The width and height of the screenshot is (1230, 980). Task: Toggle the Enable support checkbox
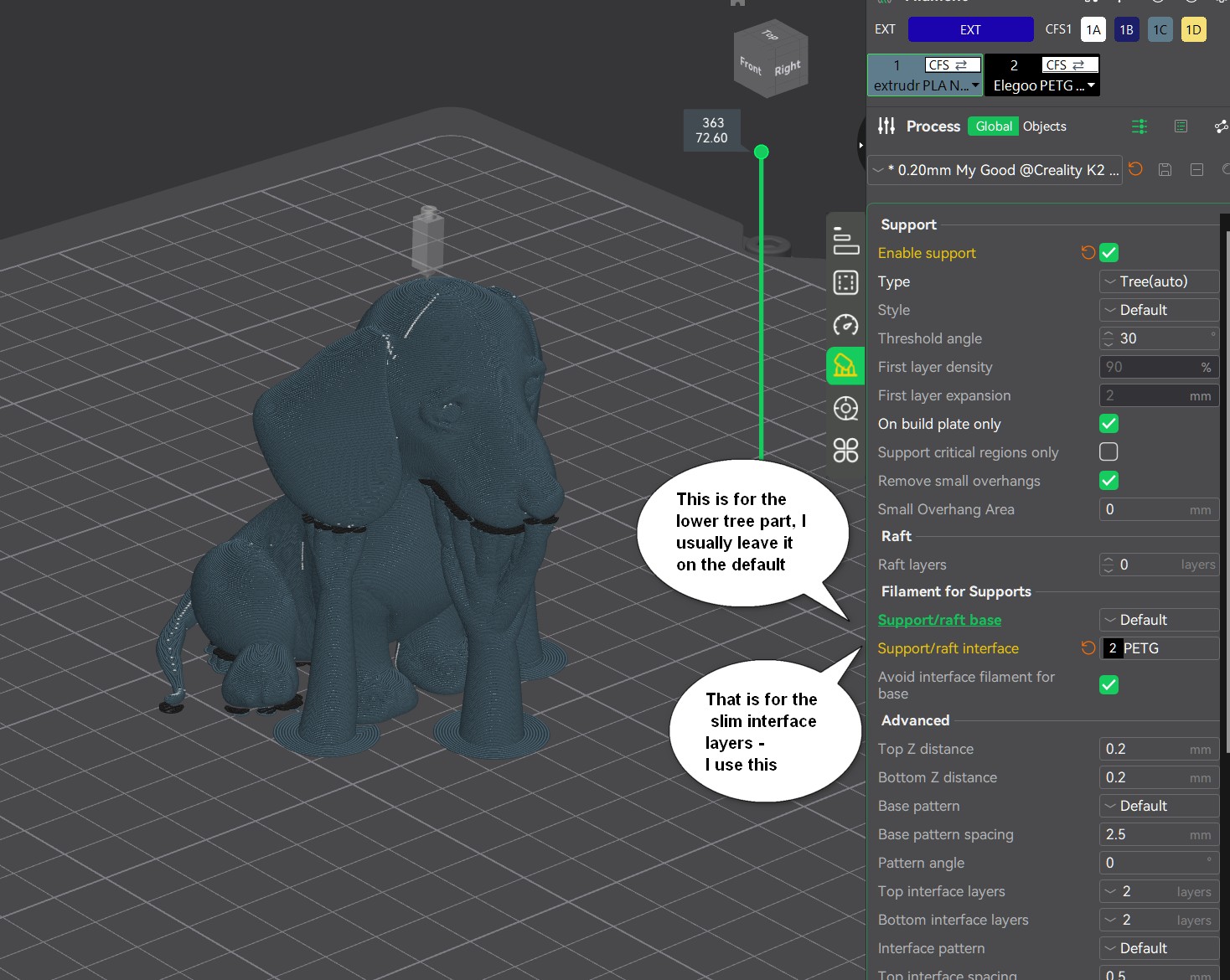pos(1109,252)
